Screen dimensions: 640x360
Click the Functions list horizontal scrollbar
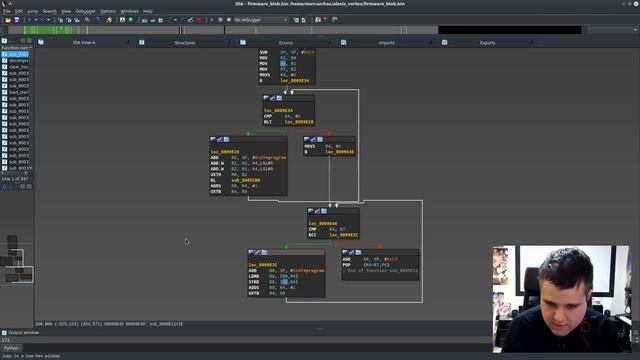pyautogui.click(x=14, y=173)
